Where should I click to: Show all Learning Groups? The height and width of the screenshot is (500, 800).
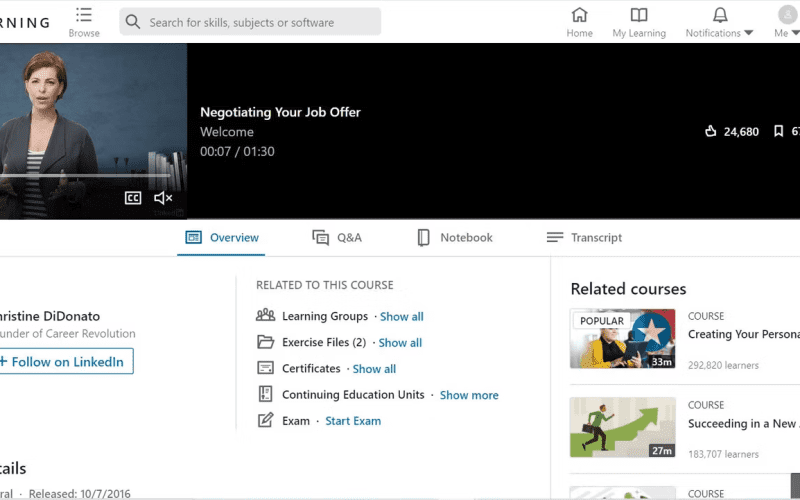[x=402, y=317]
